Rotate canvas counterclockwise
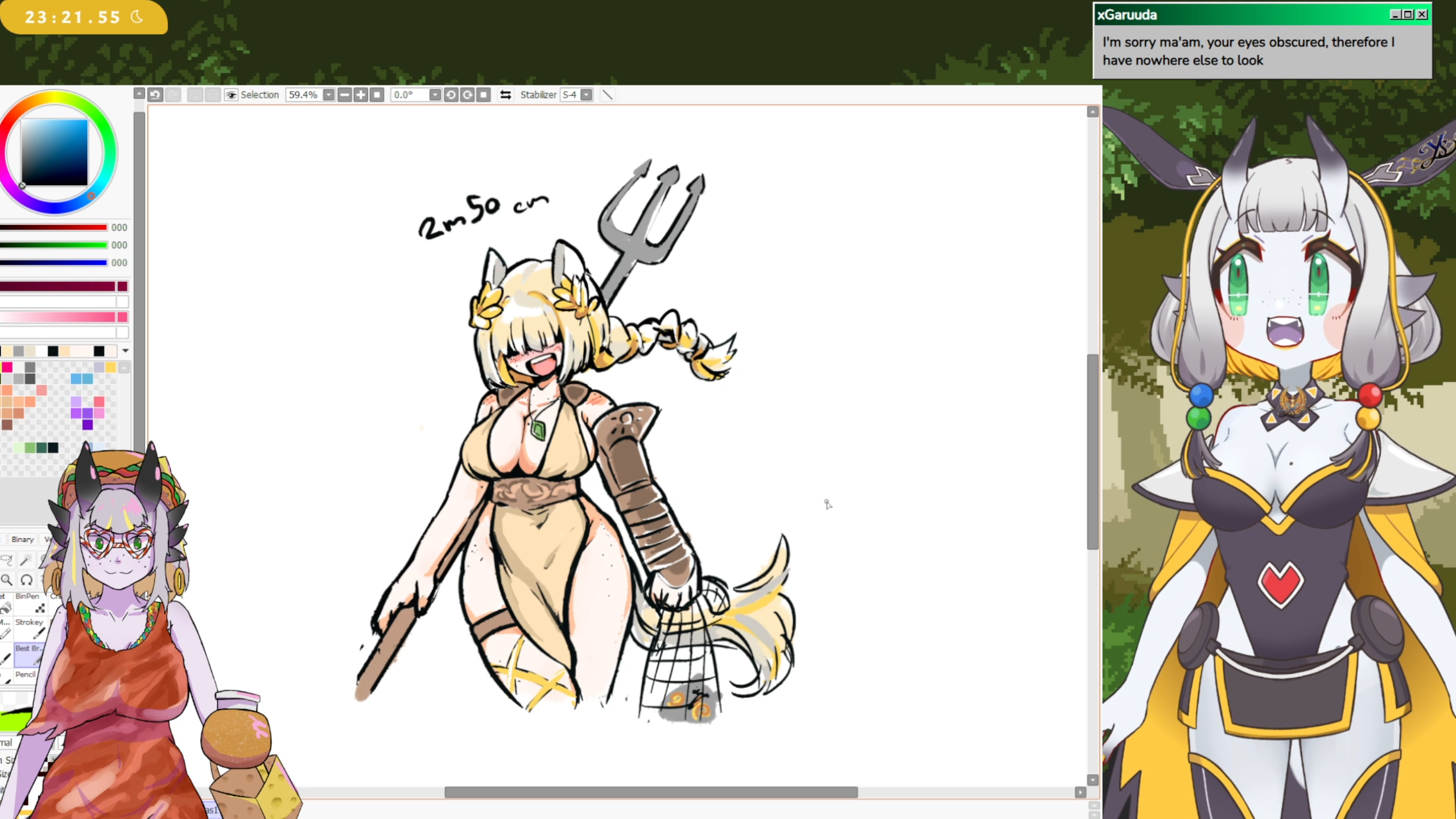The height and width of the screenshot is (819, 1456). [x=451, y=94]
